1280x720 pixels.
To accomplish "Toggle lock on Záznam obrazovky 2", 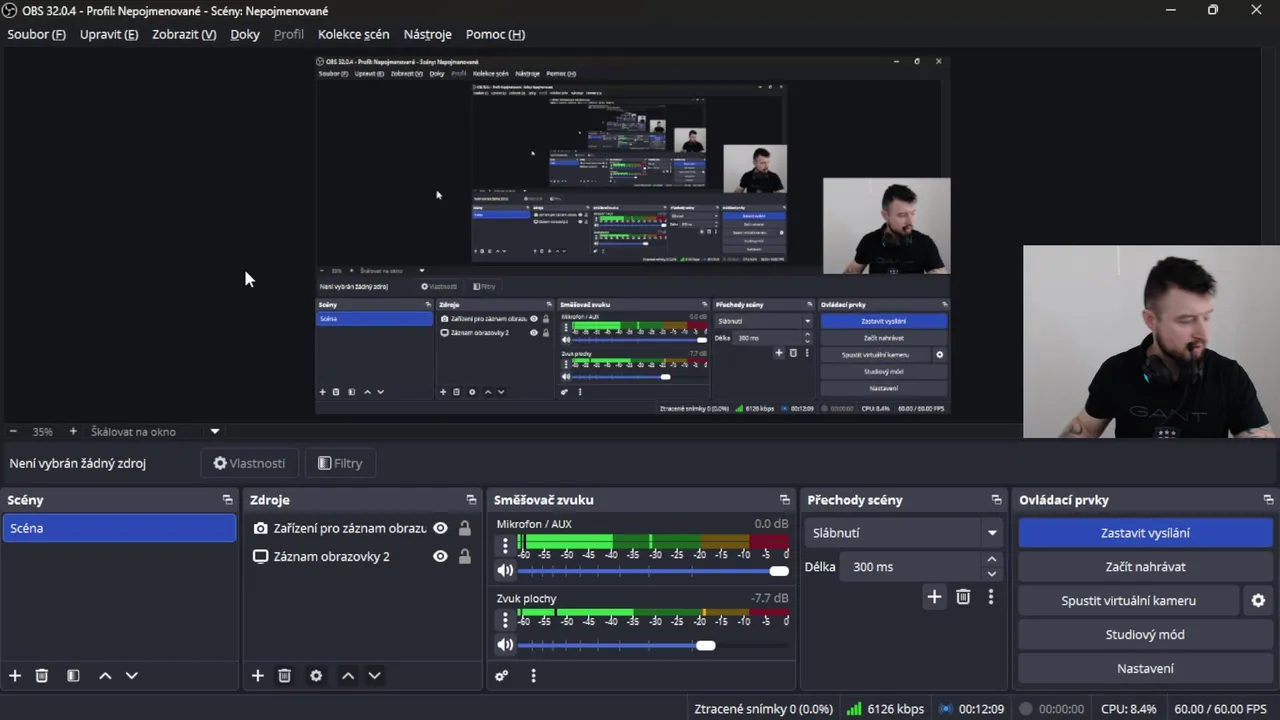I will pos(465,556).
